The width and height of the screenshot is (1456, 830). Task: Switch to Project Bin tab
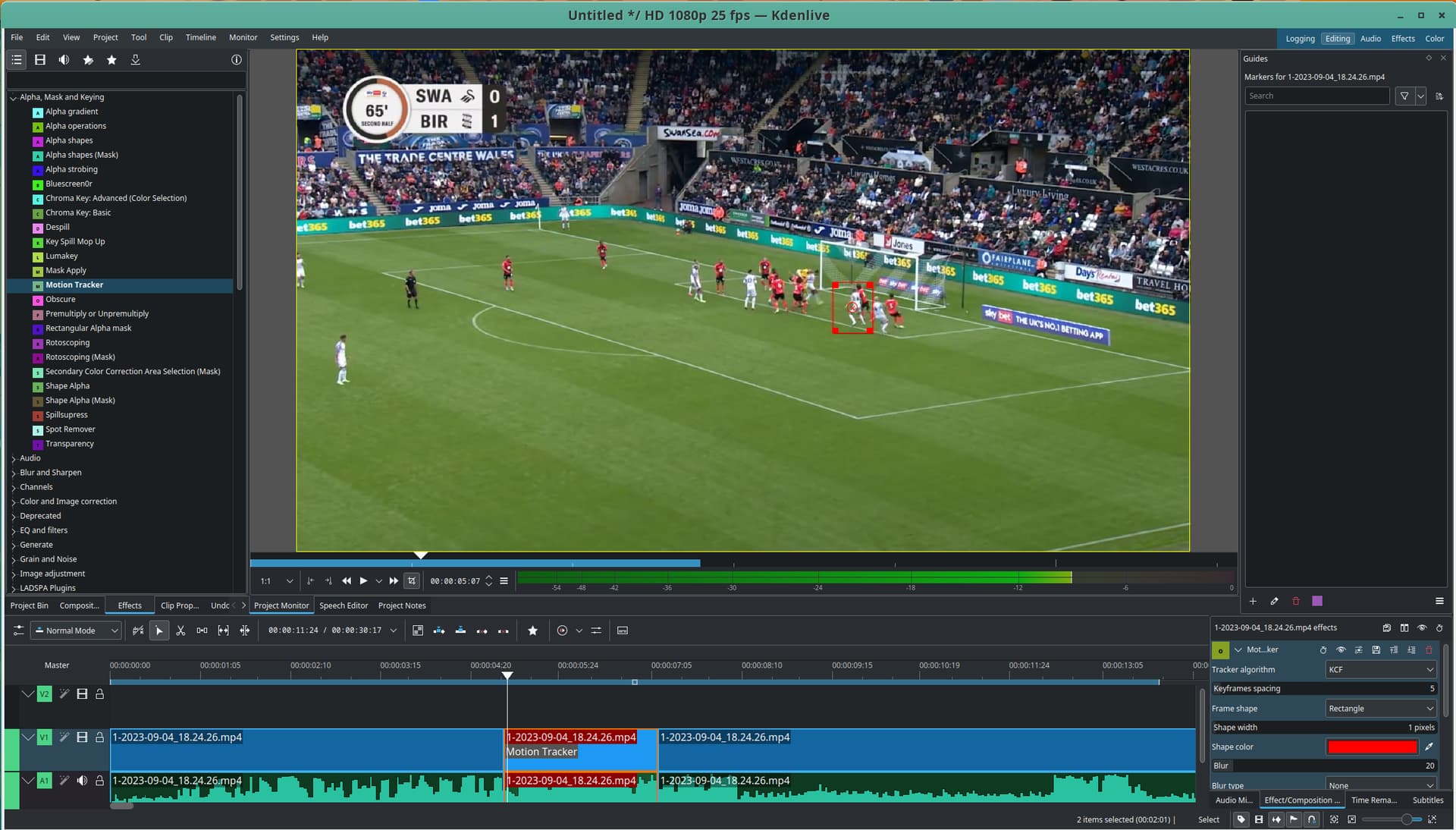(29, 605)
